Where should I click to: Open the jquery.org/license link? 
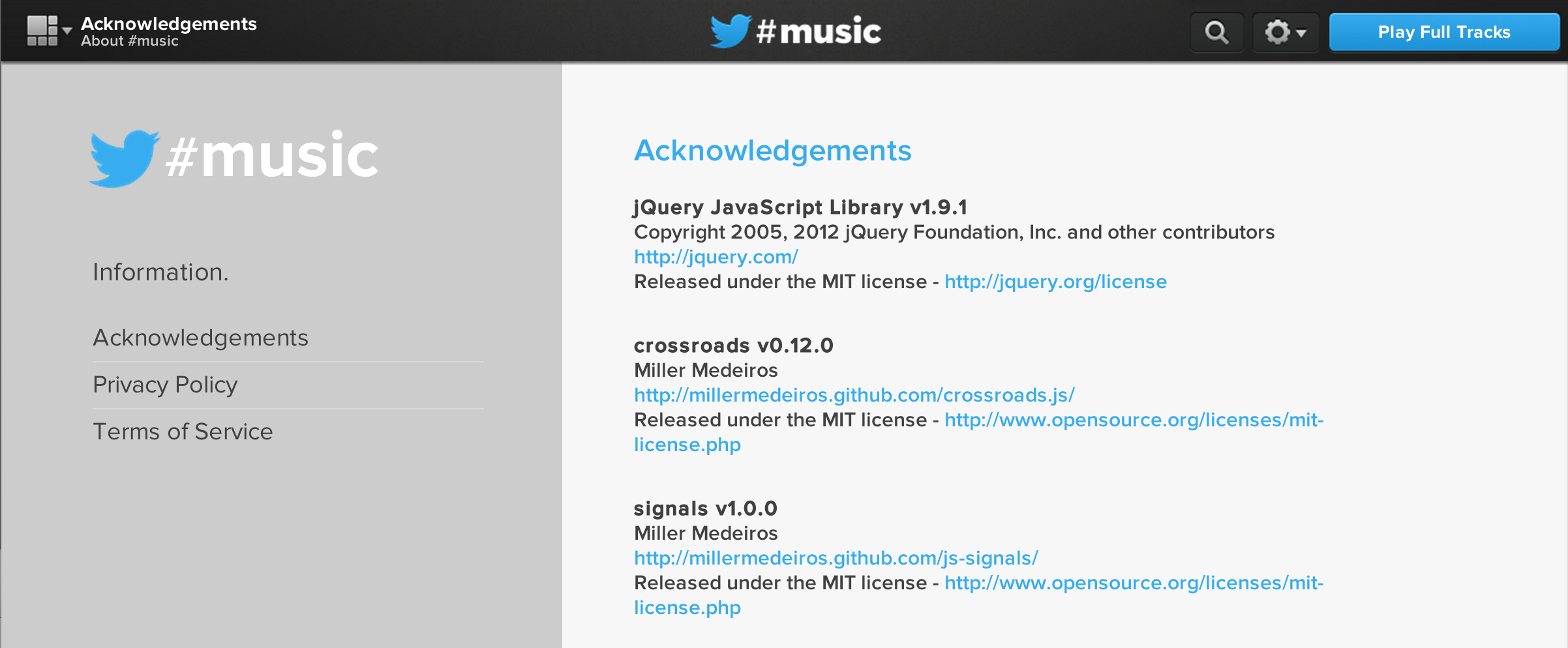coord(1055,282)
